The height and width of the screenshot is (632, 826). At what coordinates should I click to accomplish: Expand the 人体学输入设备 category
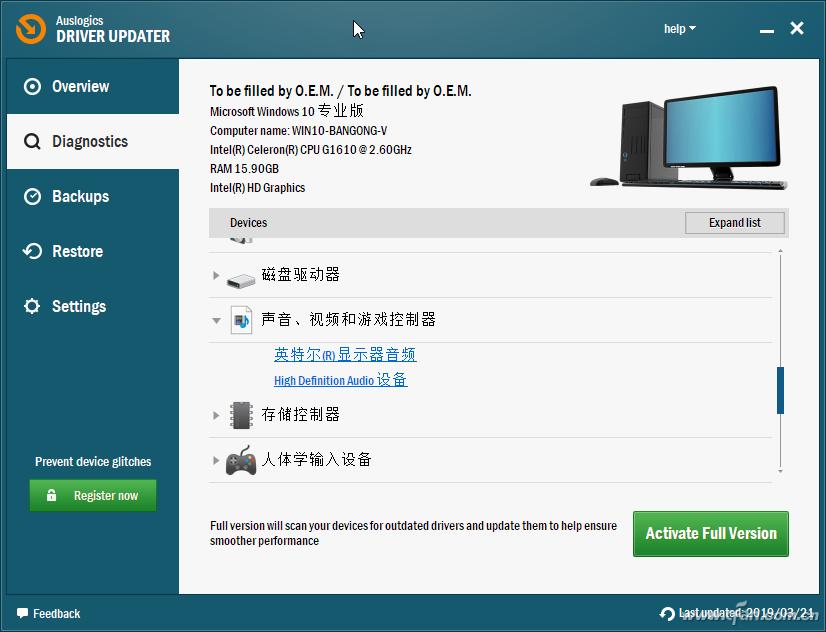tap(216, 461)
